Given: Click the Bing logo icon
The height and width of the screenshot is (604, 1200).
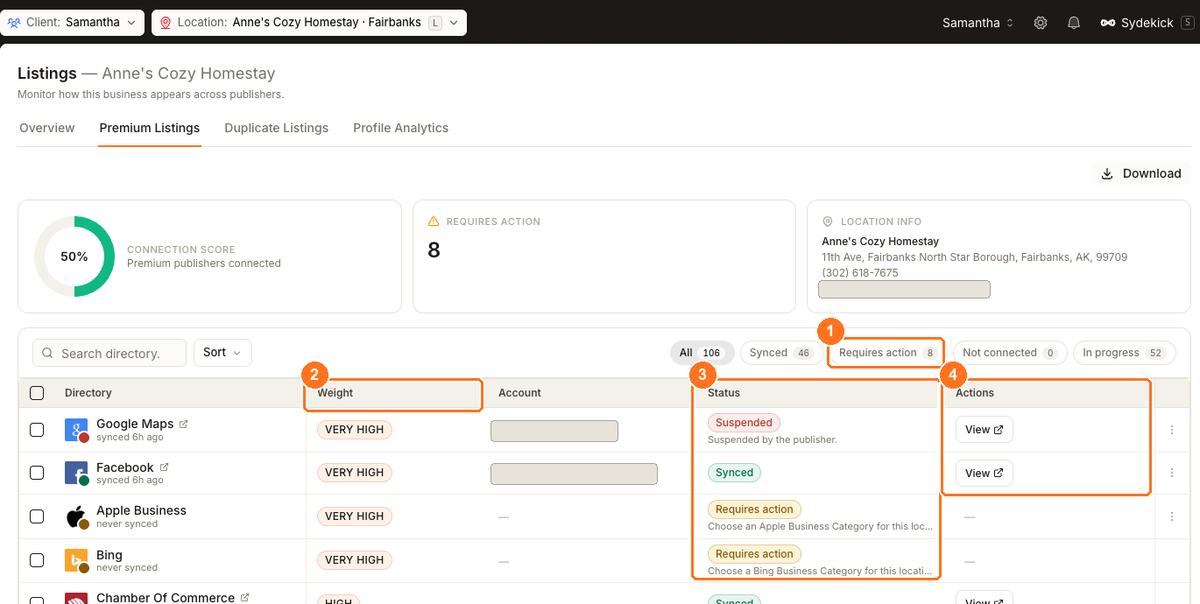Looking at the screenshot, I should [x=76, y=560].
